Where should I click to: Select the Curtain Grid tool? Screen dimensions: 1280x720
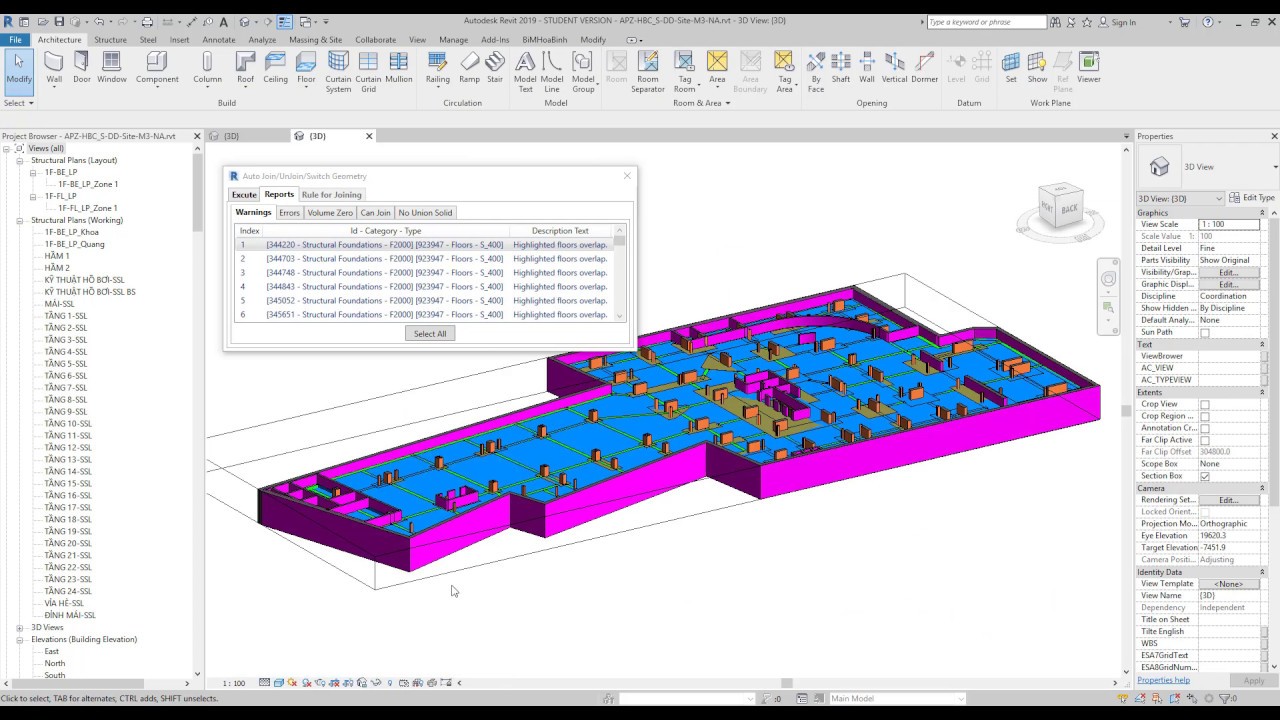click(368, 72)
